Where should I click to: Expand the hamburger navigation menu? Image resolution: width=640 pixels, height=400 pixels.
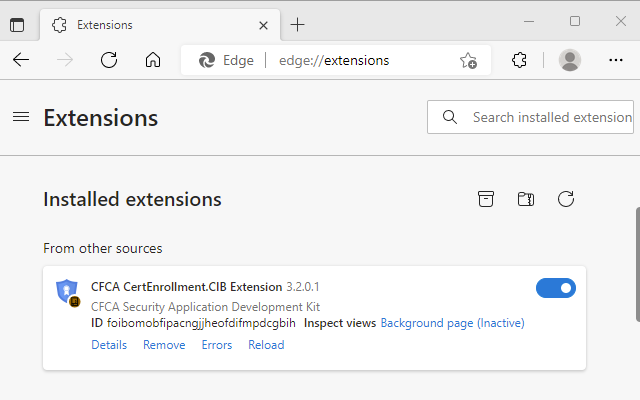point(21,117)
